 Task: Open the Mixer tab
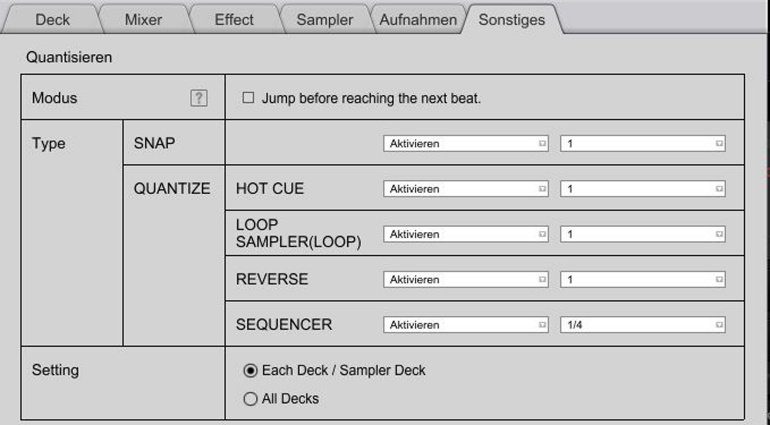(x=143, y=19)
